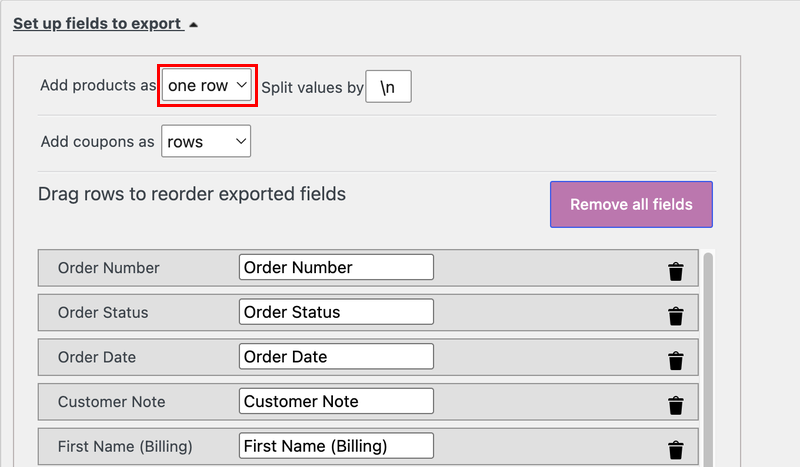
Task: Delete the Order Date field
Action: [676, 360]
